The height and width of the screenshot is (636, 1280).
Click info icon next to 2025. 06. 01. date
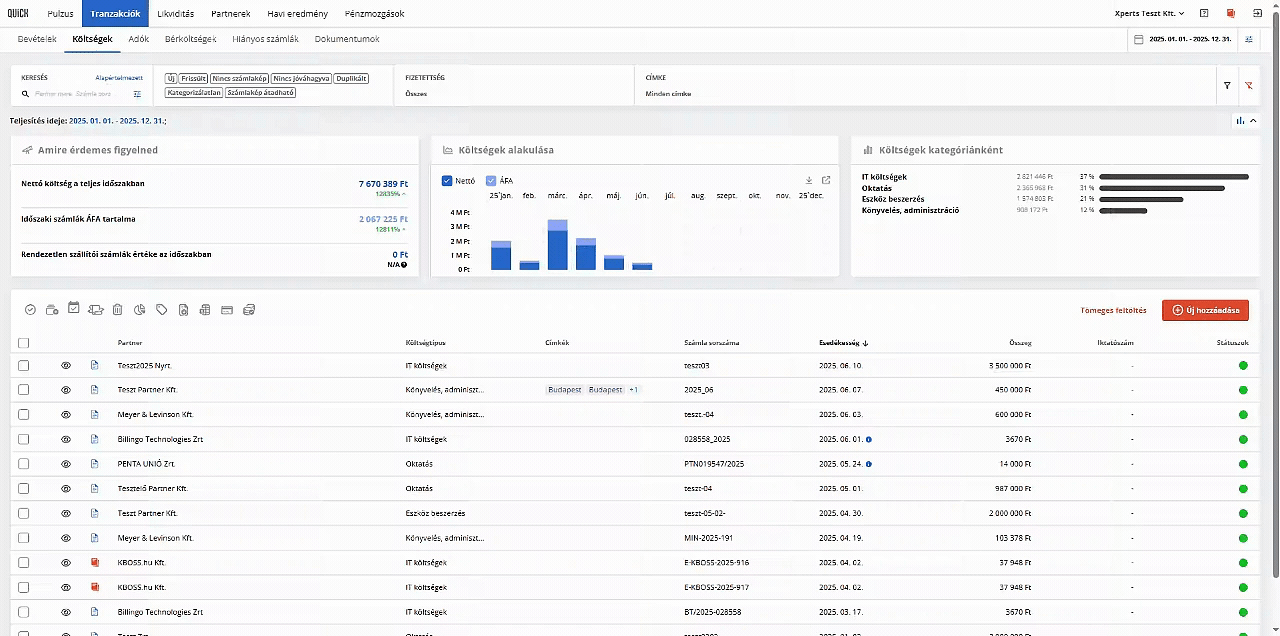[868, 440]
